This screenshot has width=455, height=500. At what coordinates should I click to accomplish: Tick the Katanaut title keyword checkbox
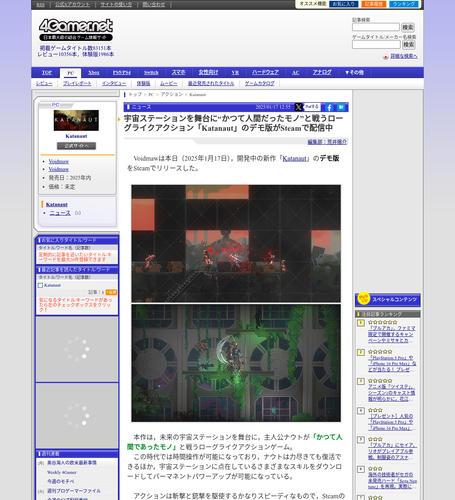40,285
